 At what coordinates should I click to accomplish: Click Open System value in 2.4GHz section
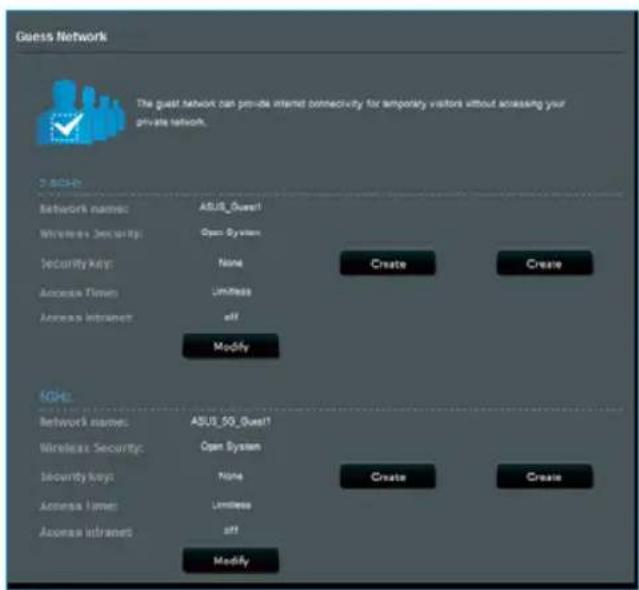click(x=231, y=232)
